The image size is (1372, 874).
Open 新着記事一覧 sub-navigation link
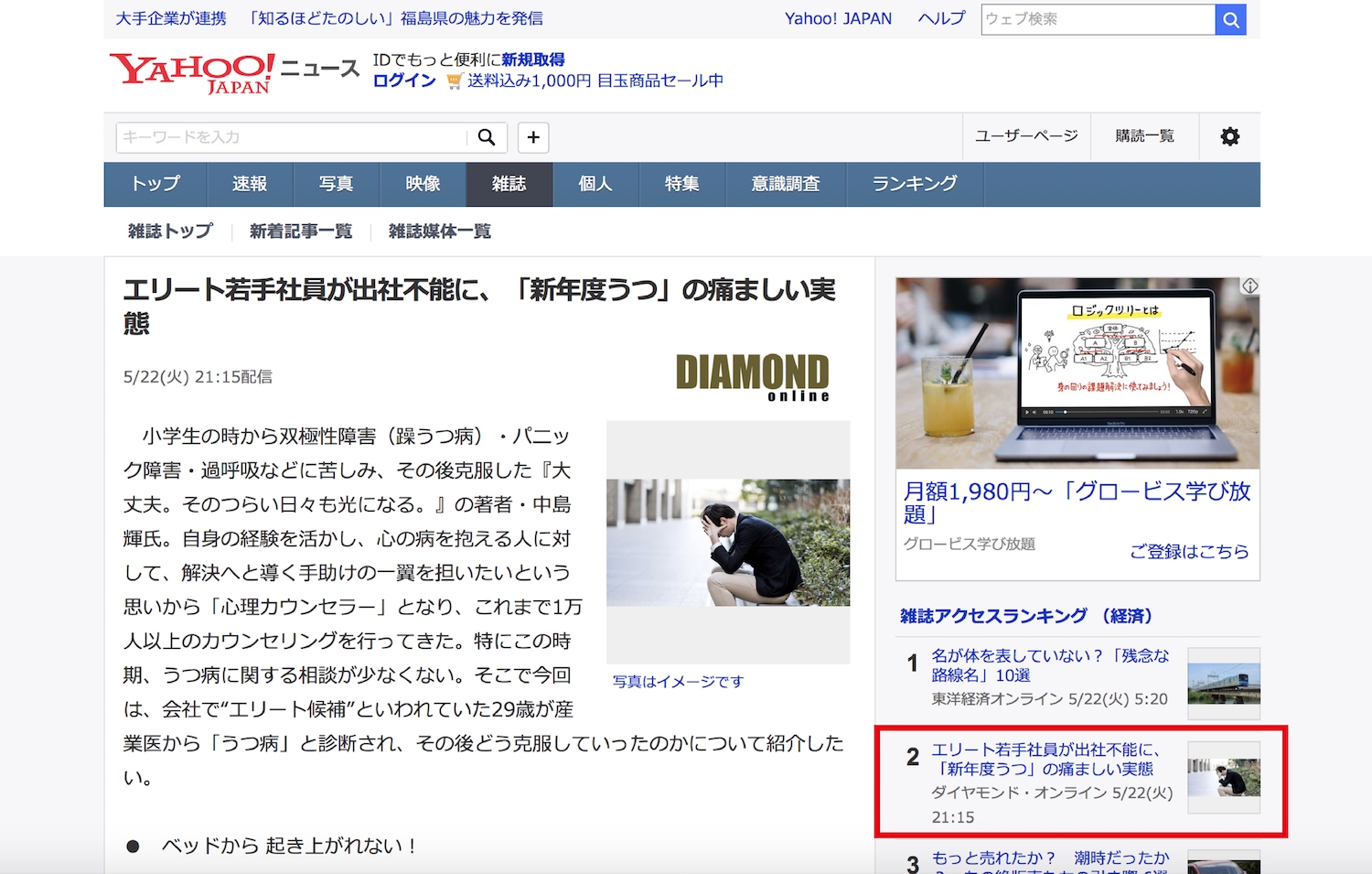[x=301, y=231]
